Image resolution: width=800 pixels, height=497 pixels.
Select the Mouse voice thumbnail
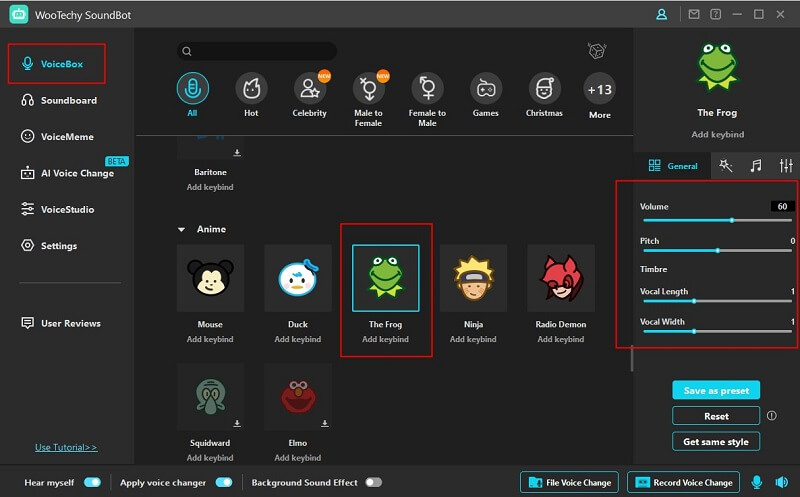[210, 278]
